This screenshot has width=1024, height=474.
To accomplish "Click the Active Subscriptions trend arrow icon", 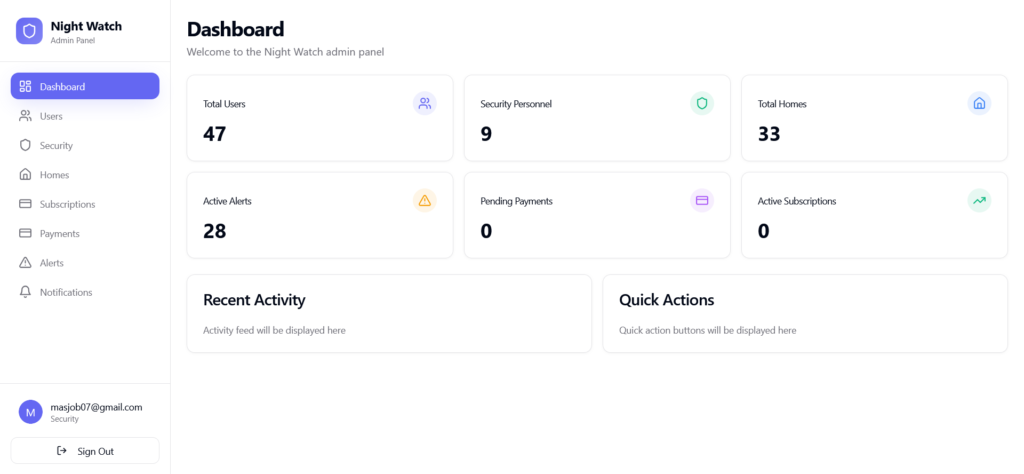I will point(979,201).
